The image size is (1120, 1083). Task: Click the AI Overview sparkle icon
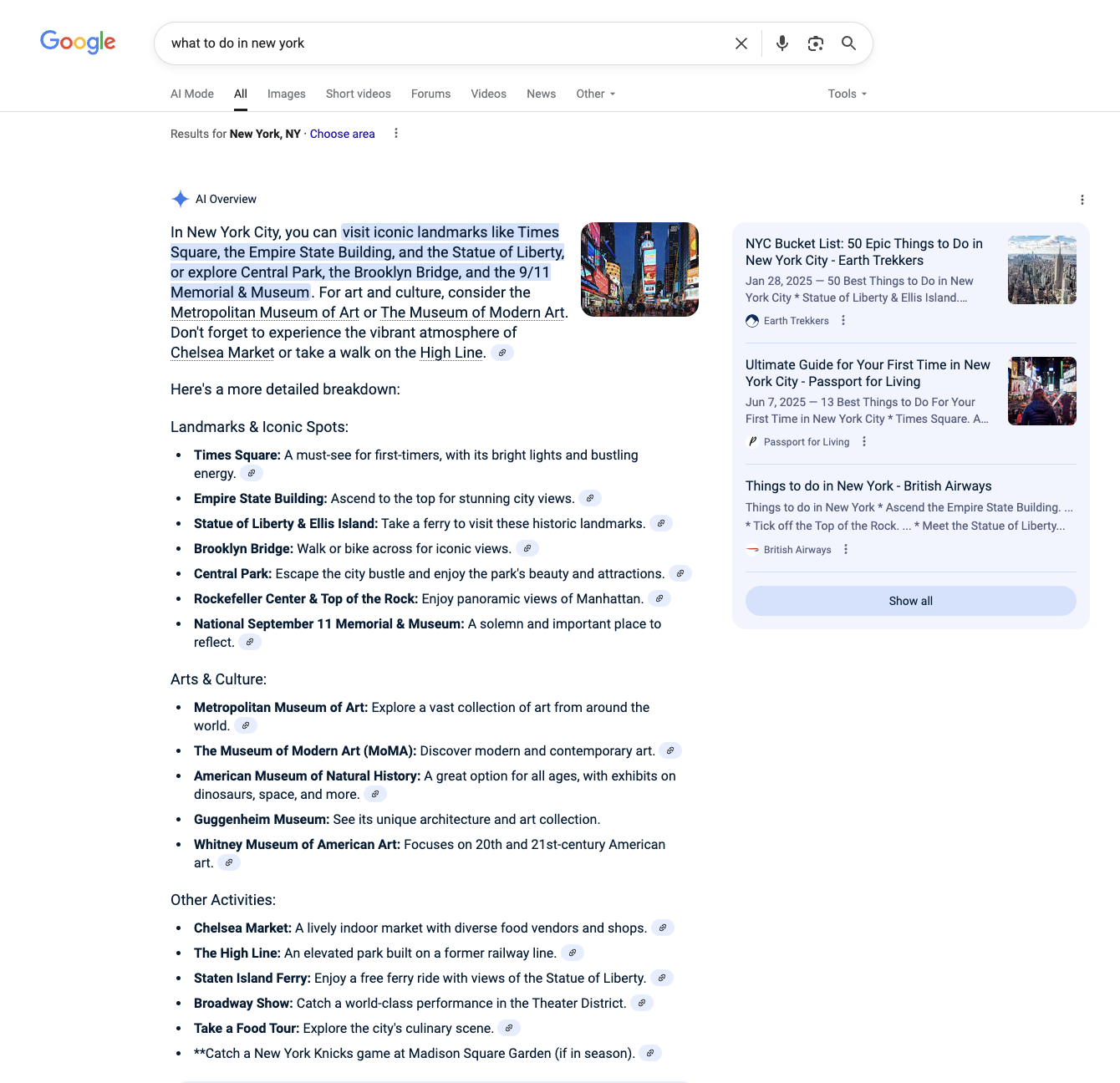point(180,199)
